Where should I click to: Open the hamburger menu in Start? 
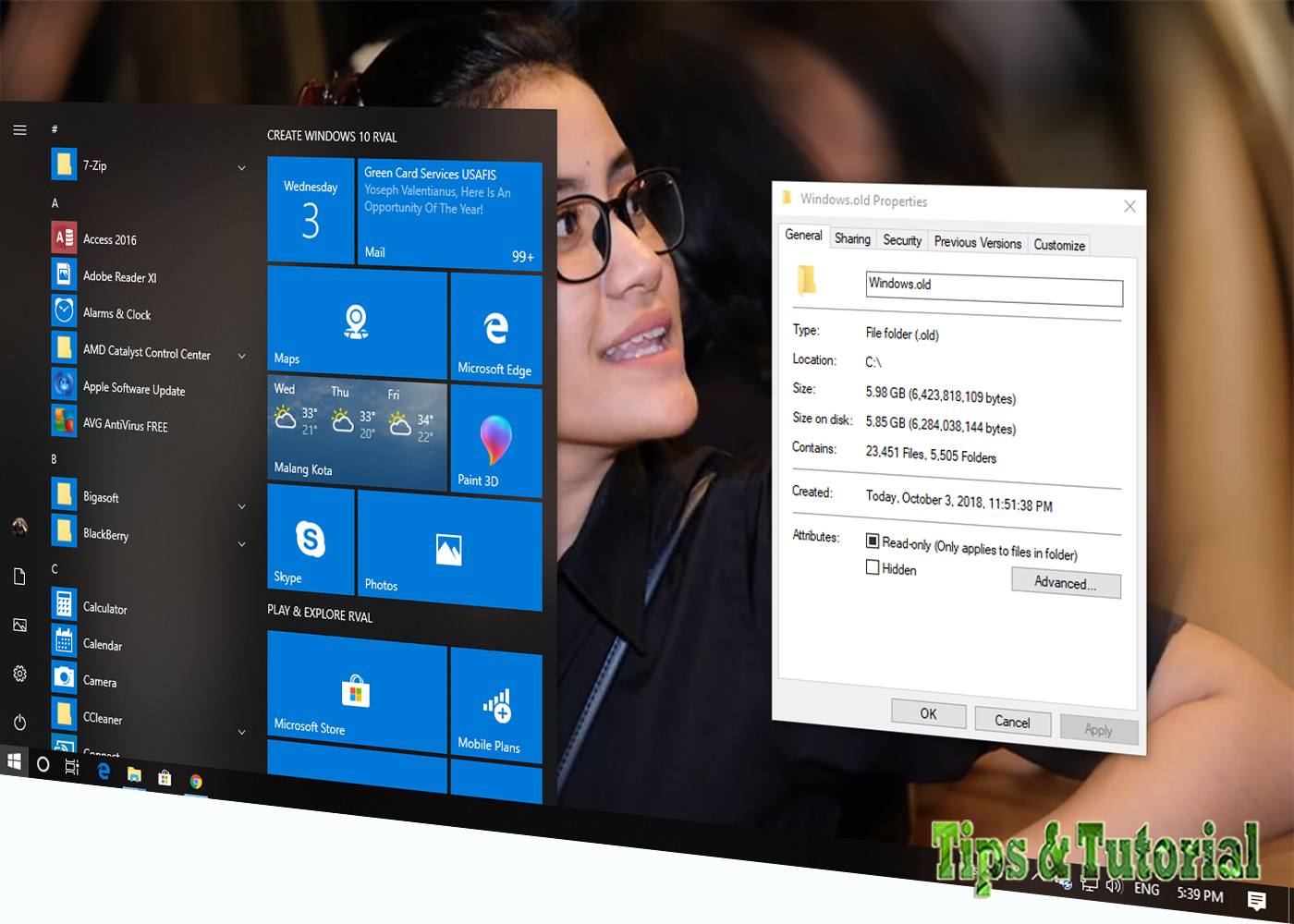[x=19, y=130]
